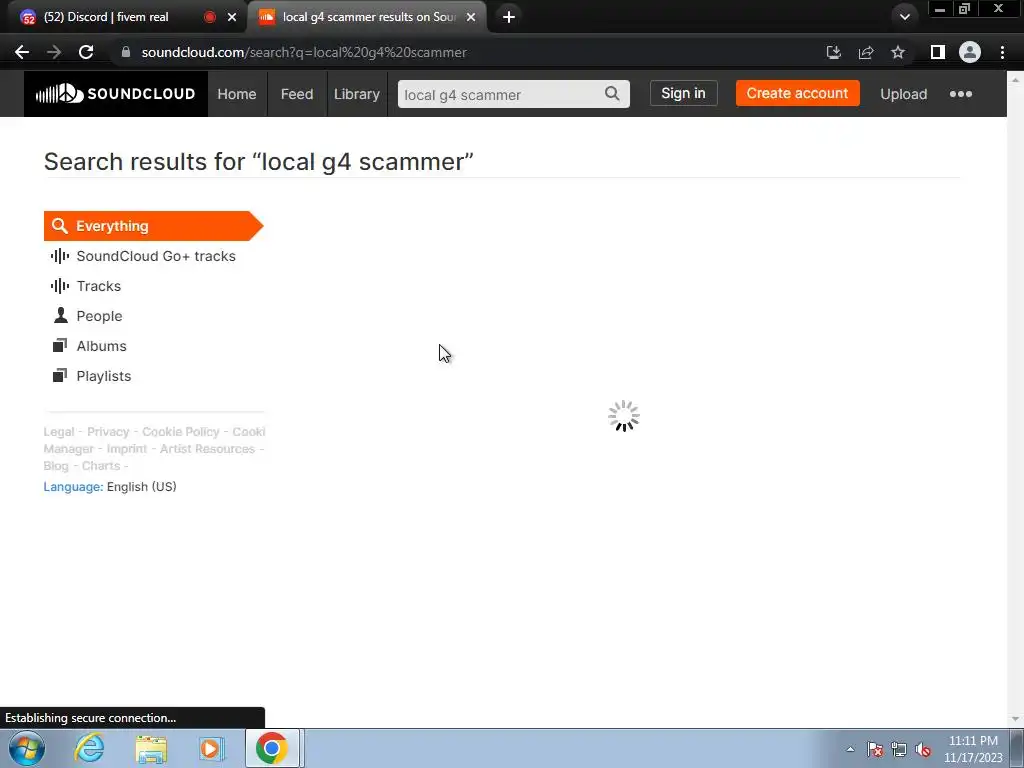Open the three-dots more menu in header

960,94
